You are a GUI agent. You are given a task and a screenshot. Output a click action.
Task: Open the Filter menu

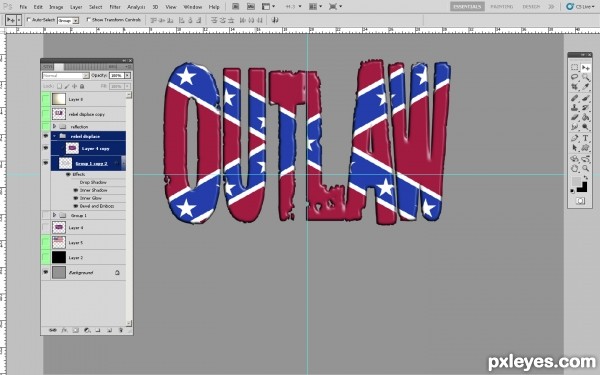point(115,7)
